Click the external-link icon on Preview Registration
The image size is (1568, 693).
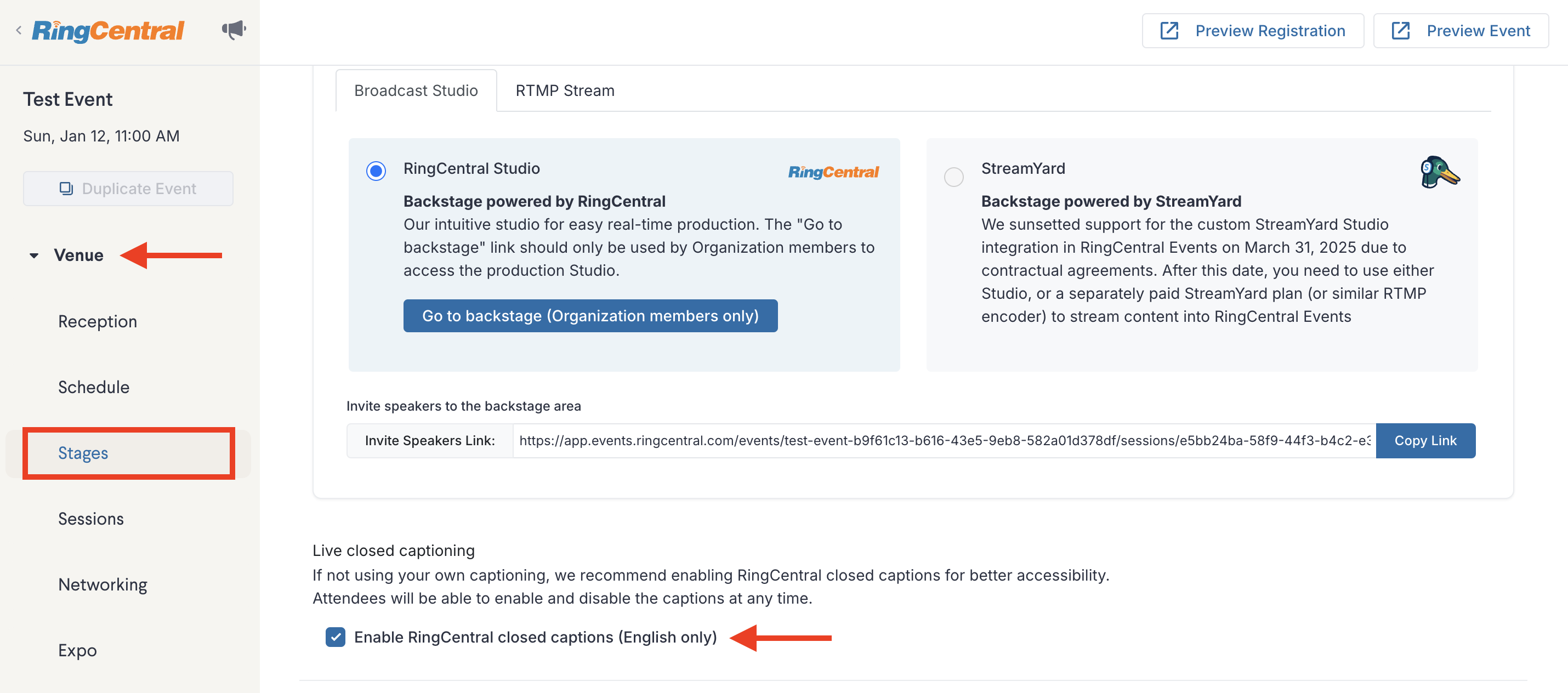click(x=1169, y=31)
